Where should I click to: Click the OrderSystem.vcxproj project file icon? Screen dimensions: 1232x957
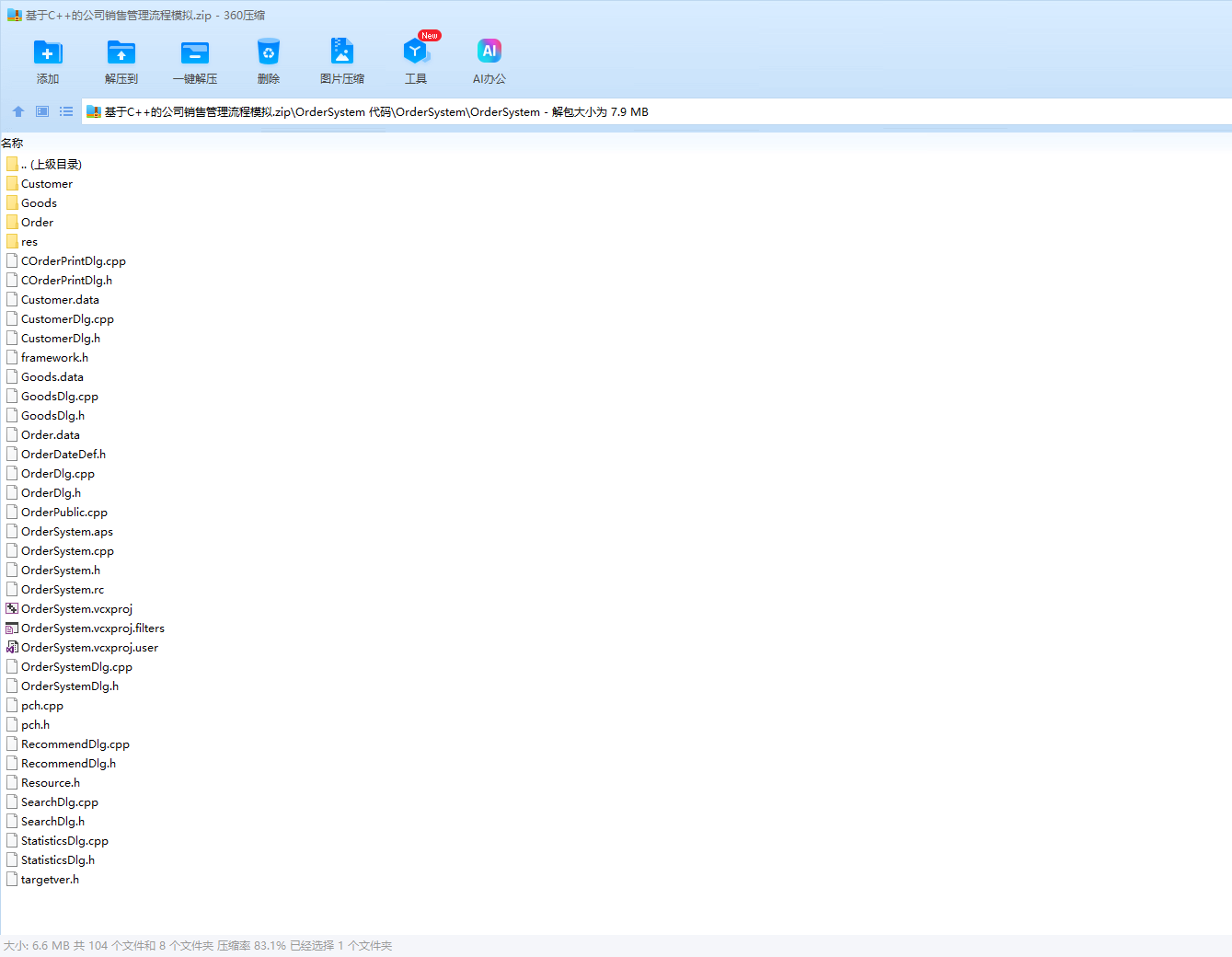click(12, 608)
